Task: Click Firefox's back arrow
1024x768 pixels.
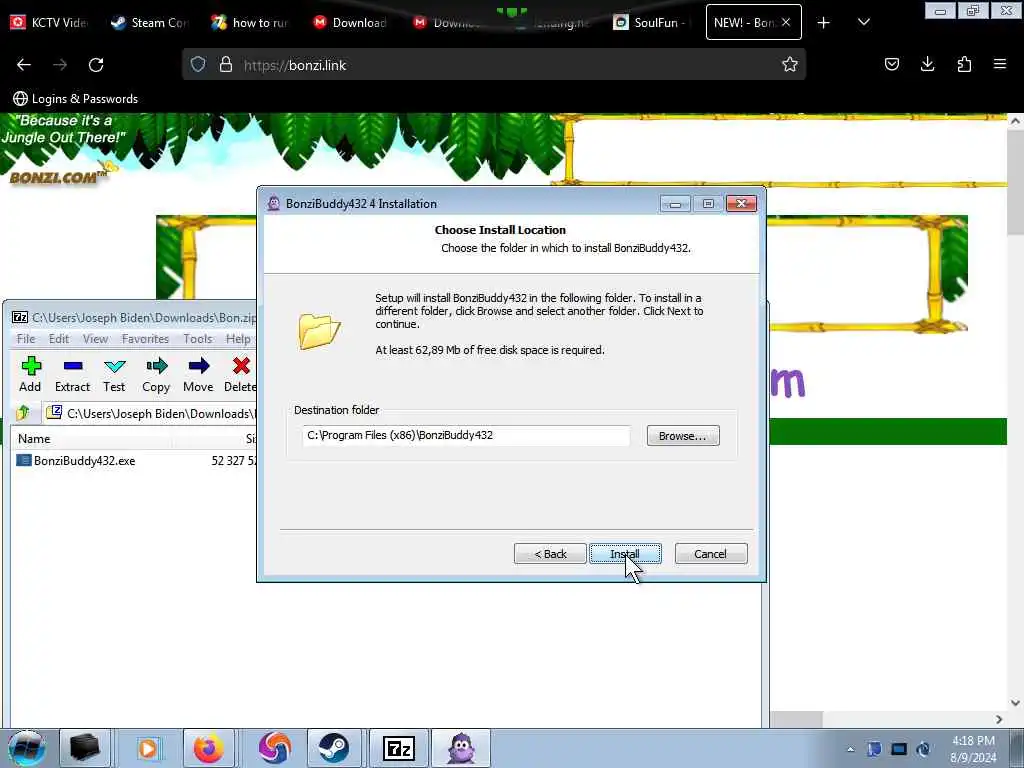Action: [24, 65]
